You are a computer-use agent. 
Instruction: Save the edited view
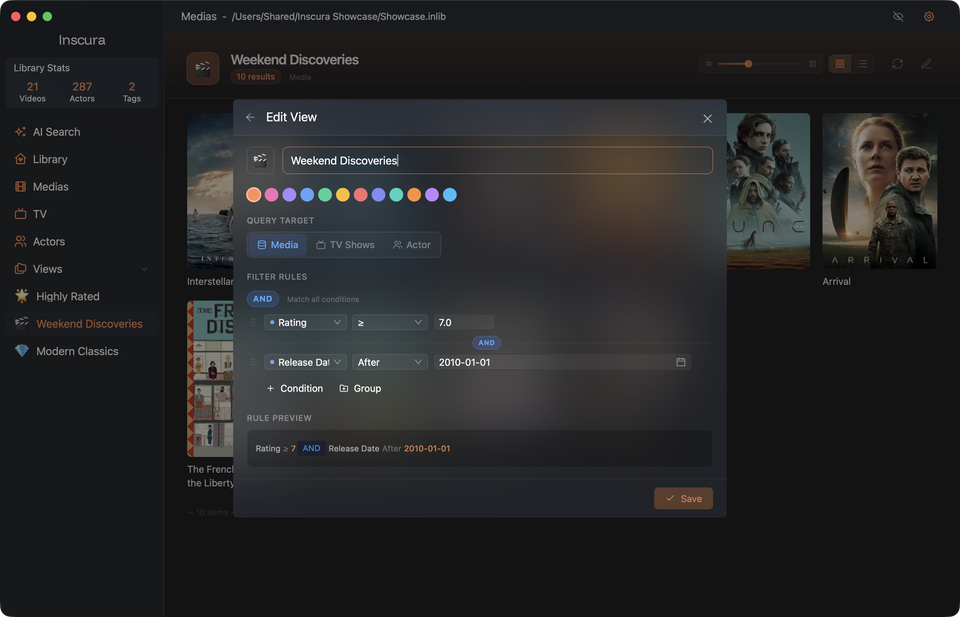coord(683,498)
